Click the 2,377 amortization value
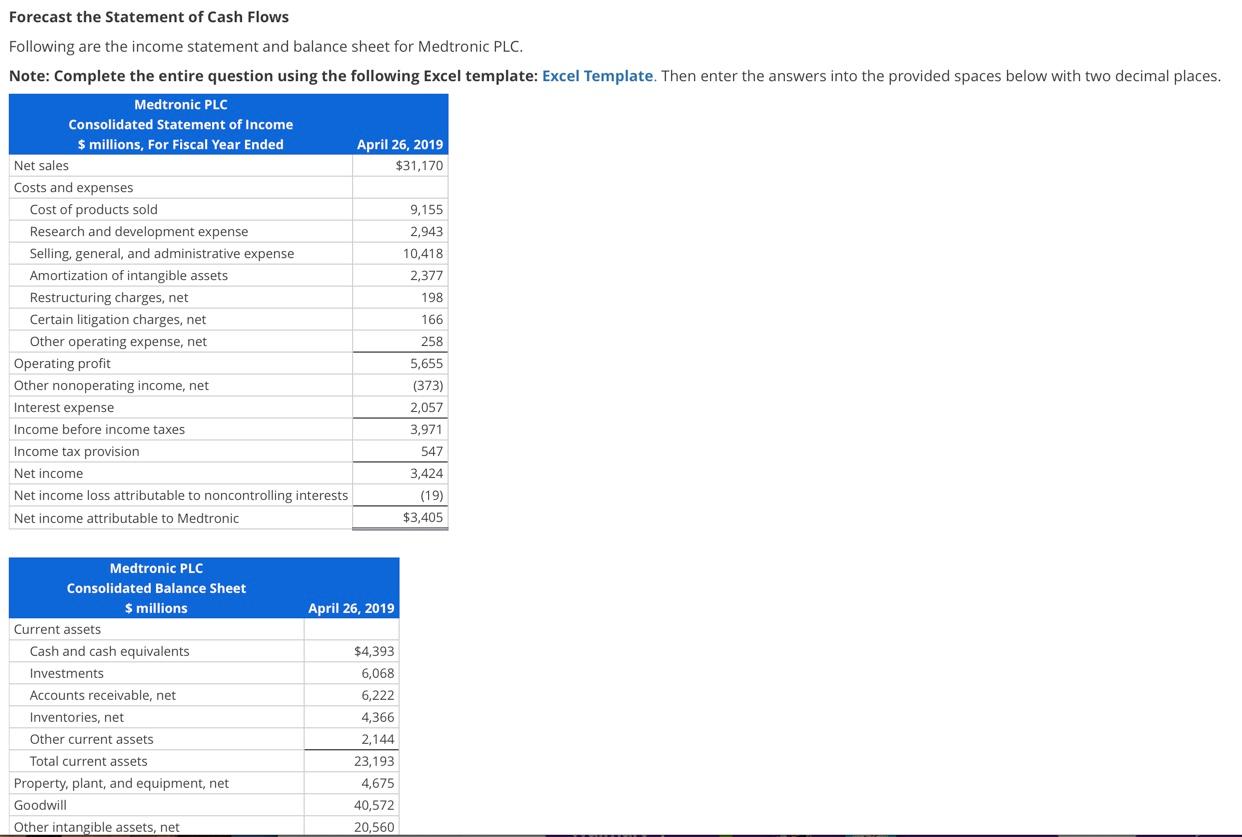Screen dimensions: 1242x837 coord(426,276)
